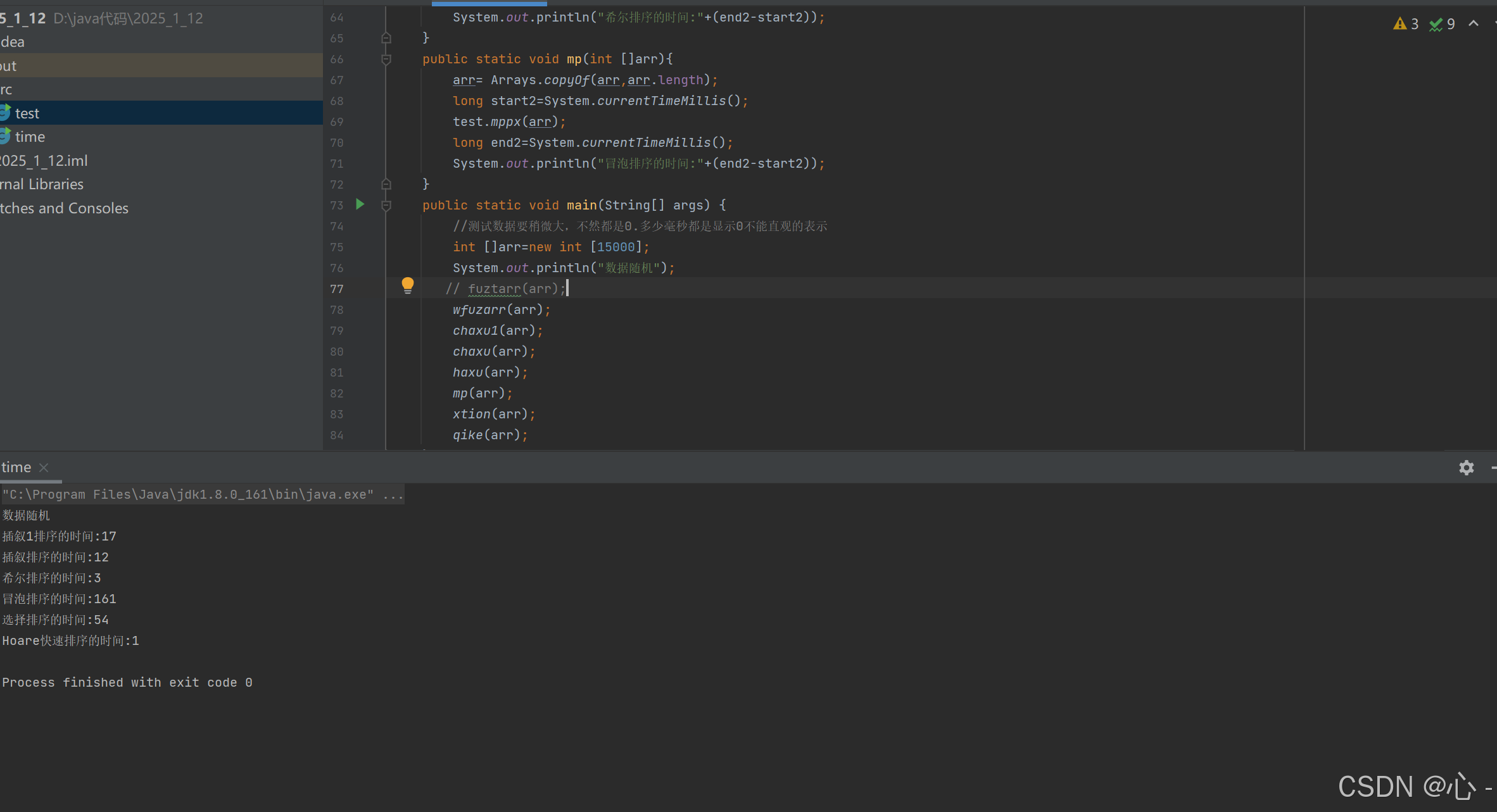Click the yellow warnings count indicator
1497x812 pixels.
[x=1405, y=24]
